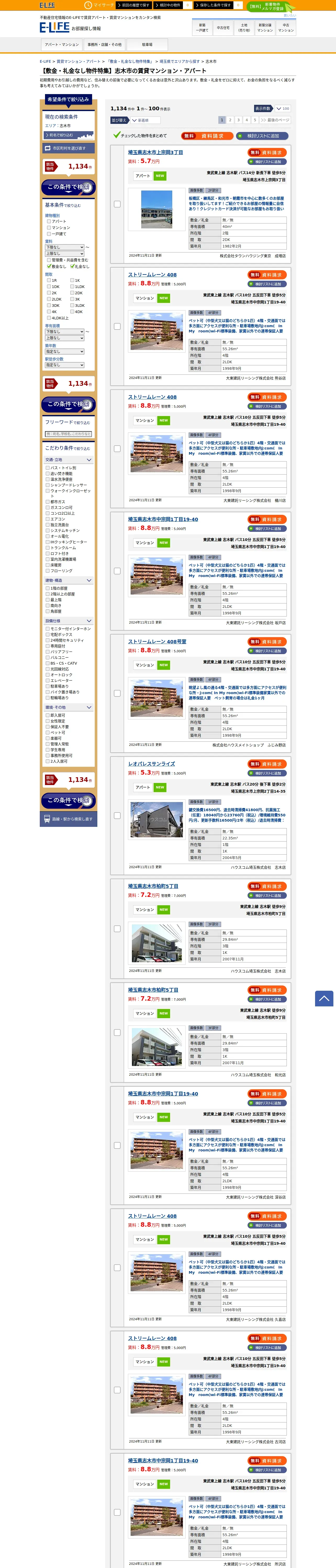Open the 事務所・店舗・その他 tab
This screenshot has height=1568, width=336.
(104, 44)
